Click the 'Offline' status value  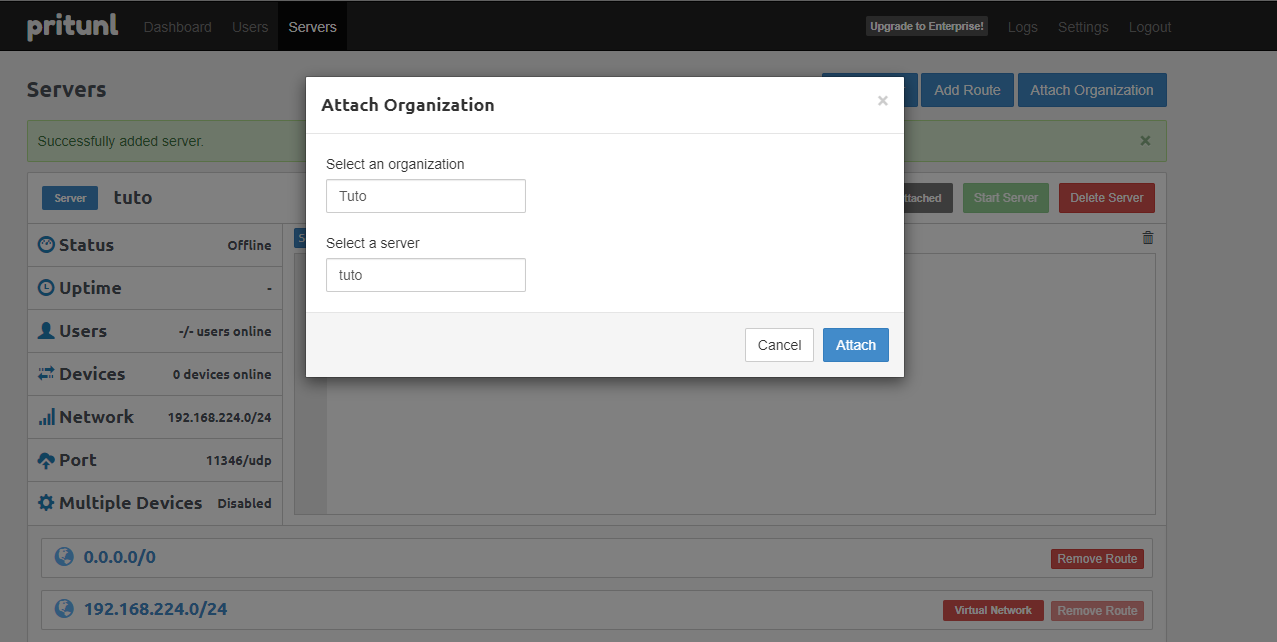pyautogui.click(x=249, y=245)
